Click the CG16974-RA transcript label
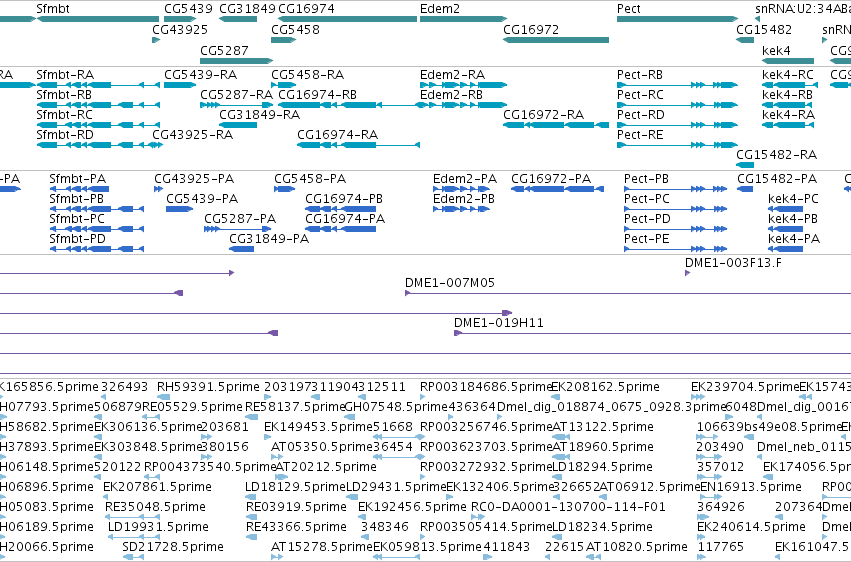The height and width of the screenshot is (562, 851). coord(338,135)
